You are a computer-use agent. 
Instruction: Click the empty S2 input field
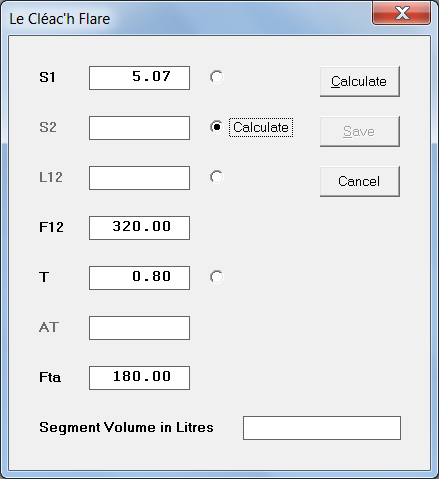(139, 128)
